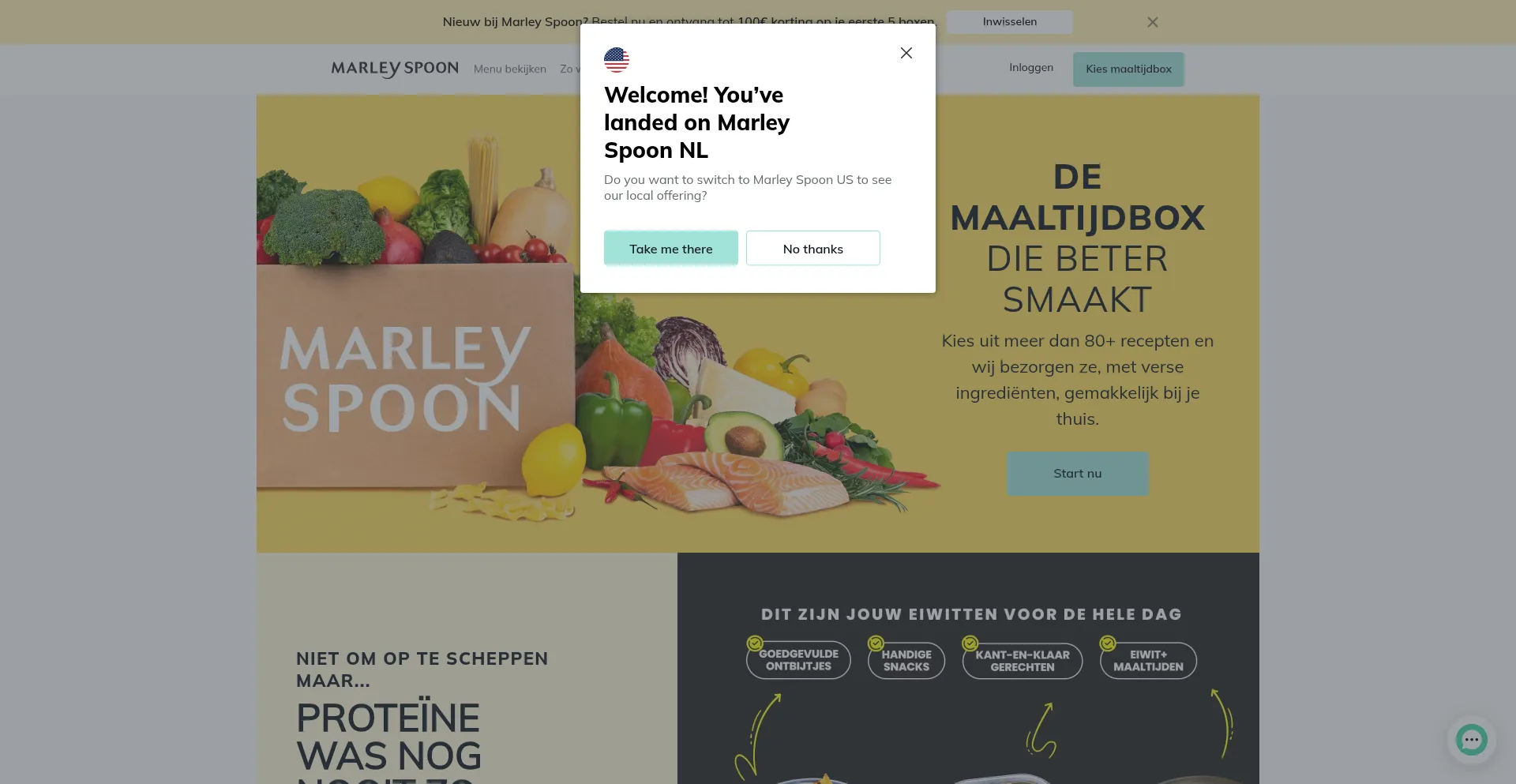Viewport: 1516px width, 784px height.
Task: Dismiss the top promo banner
Action: 1153,22
